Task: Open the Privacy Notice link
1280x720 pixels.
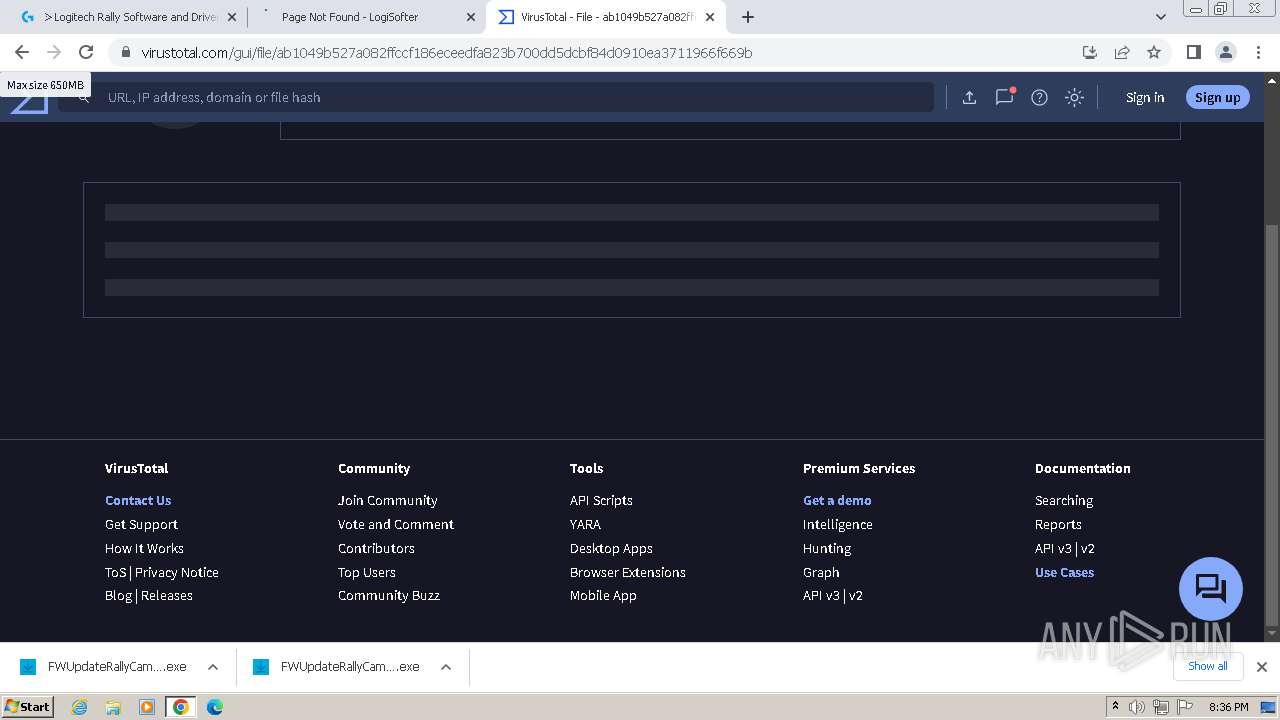Action: pyautogui.click(x=177, y=572)
